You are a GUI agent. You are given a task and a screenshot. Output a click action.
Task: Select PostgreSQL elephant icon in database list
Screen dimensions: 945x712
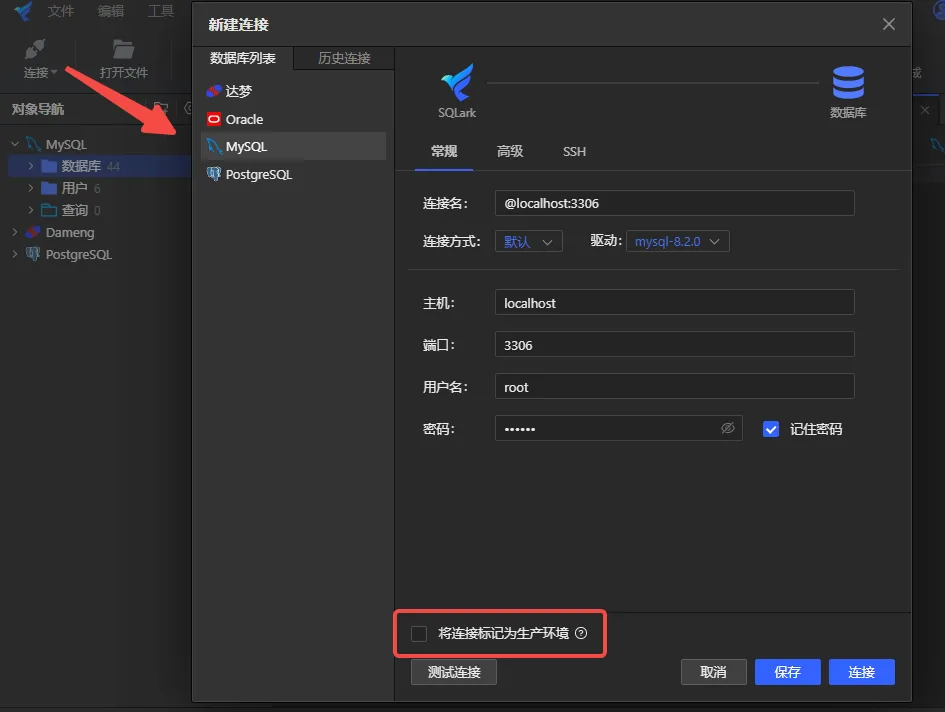[x=214, y=174]
